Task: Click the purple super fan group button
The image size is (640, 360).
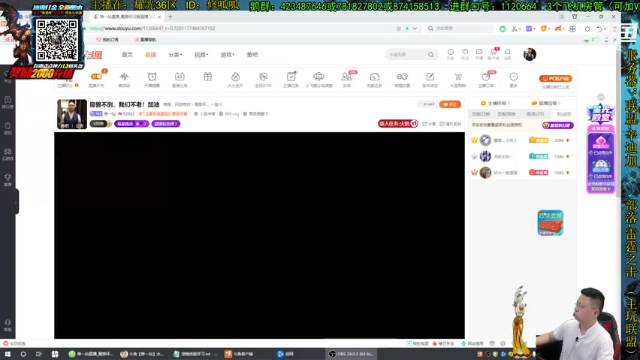Action: point(558,125)
